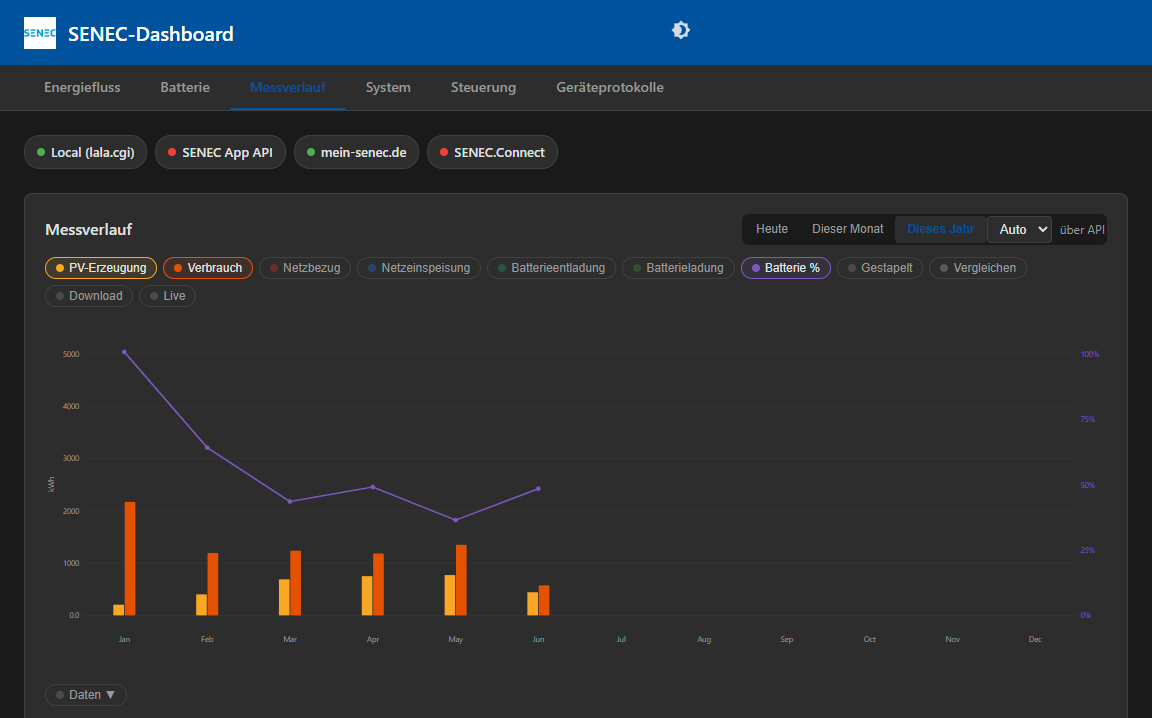Click the 'Jun' axis label
The image size is (1152, 718).
point(539,639)
